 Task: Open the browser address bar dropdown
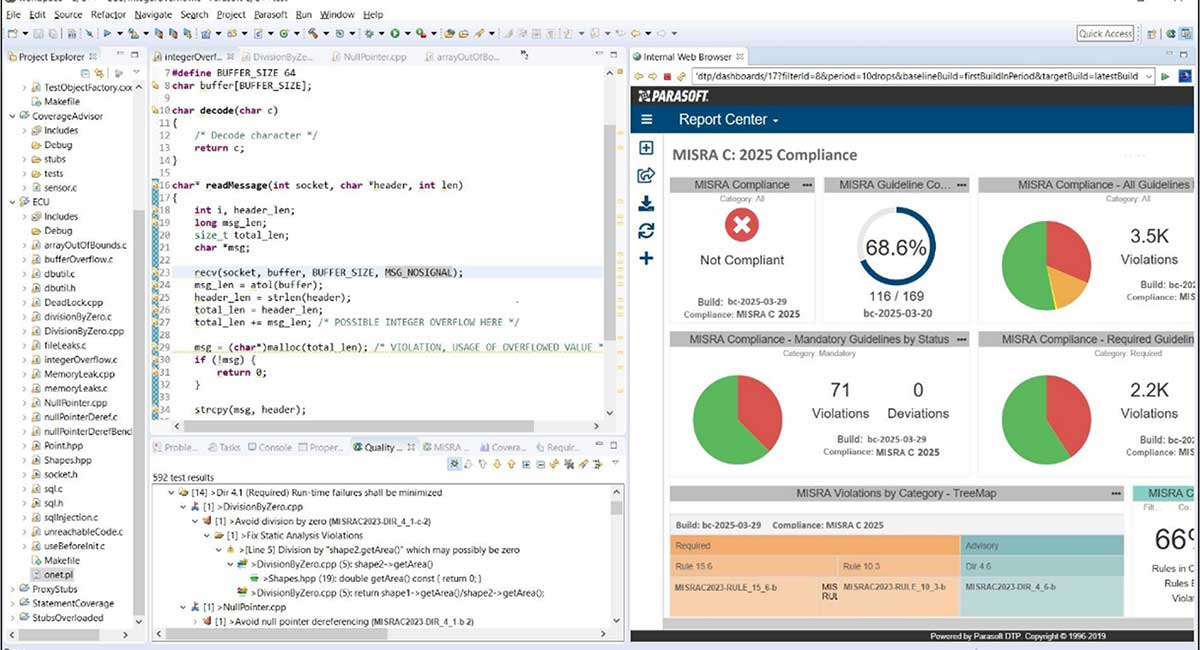pos(1150,76)
